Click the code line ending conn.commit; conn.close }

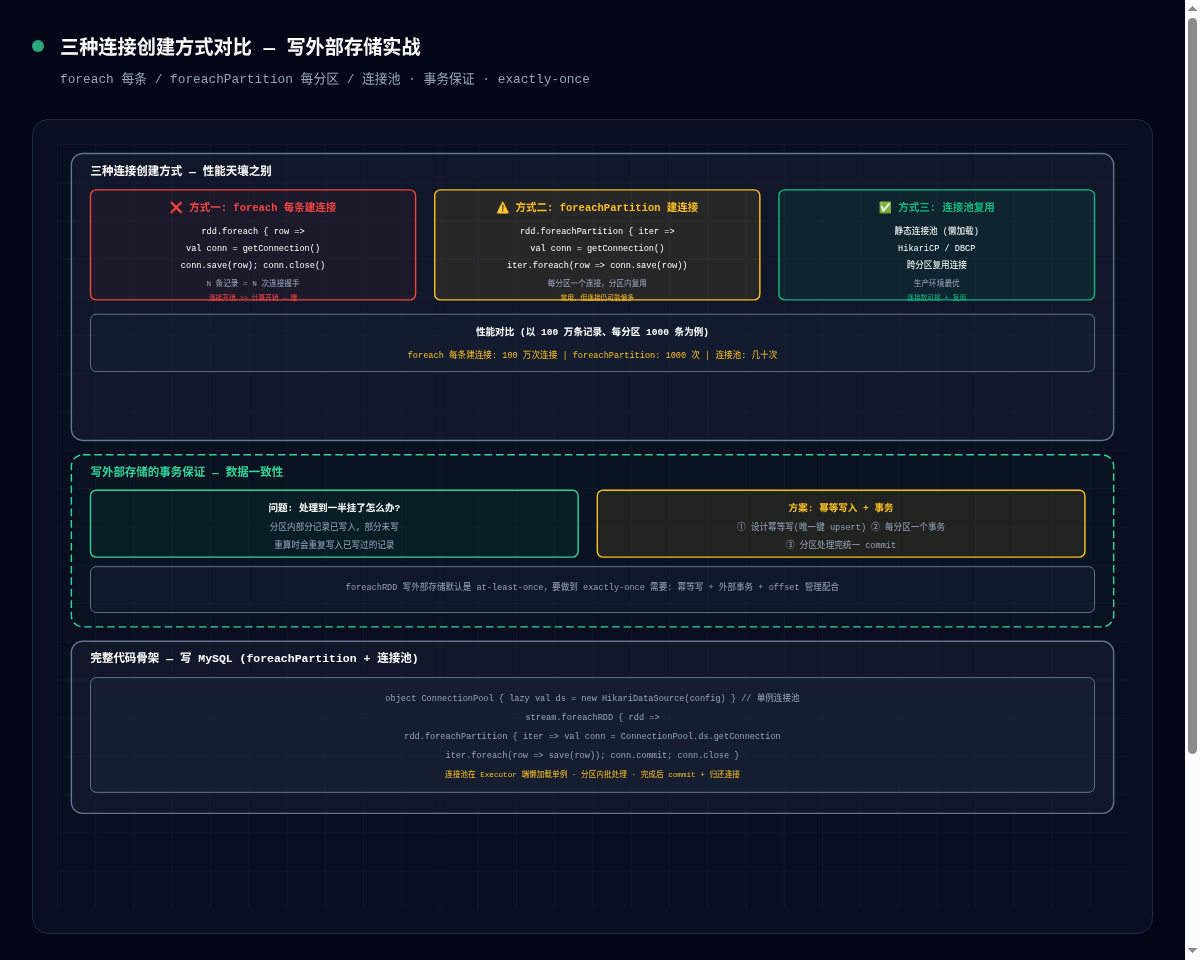point(592,756)
